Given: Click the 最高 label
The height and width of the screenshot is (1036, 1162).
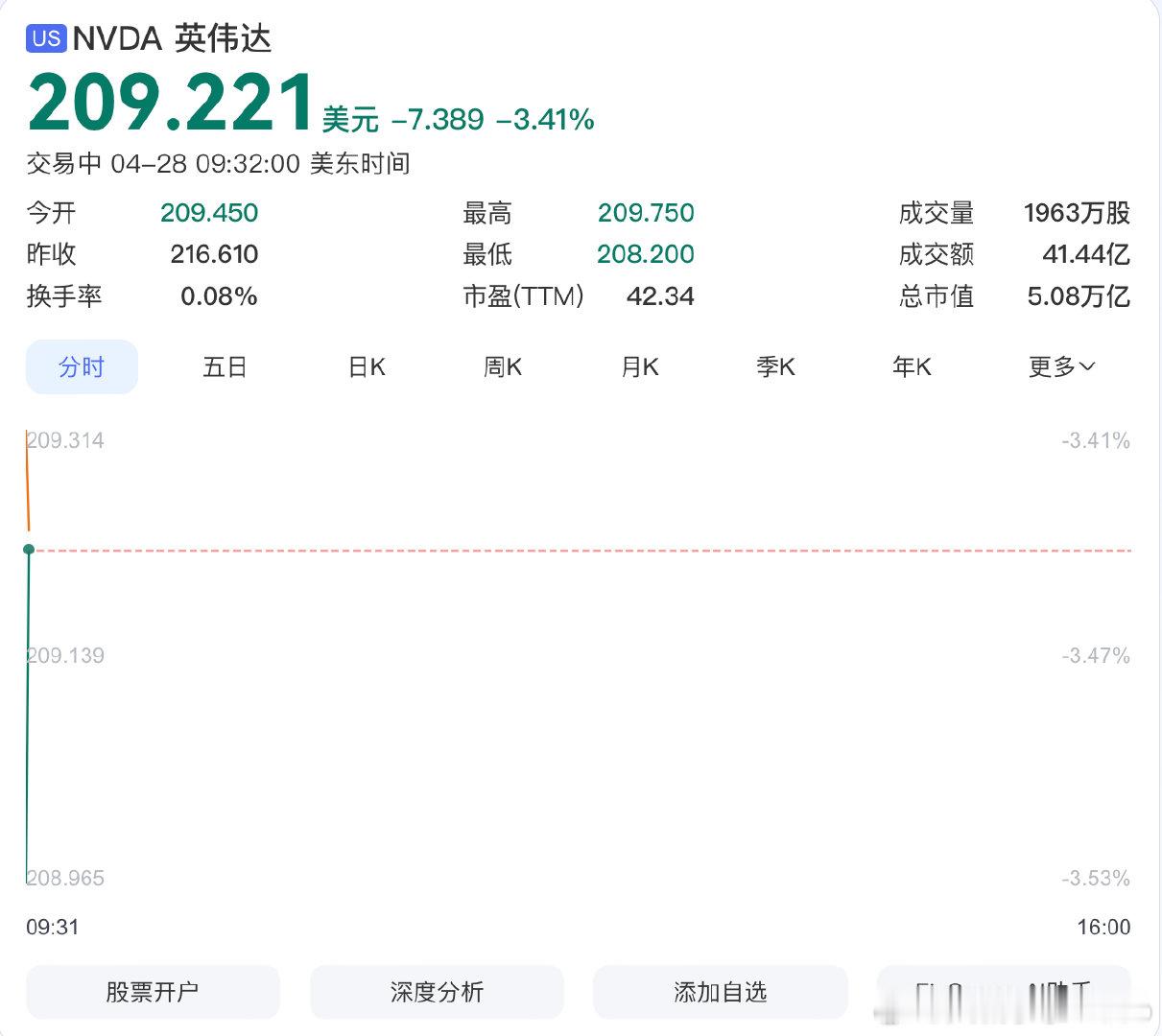Looking at the screenshot, I should tap(487, 213).
